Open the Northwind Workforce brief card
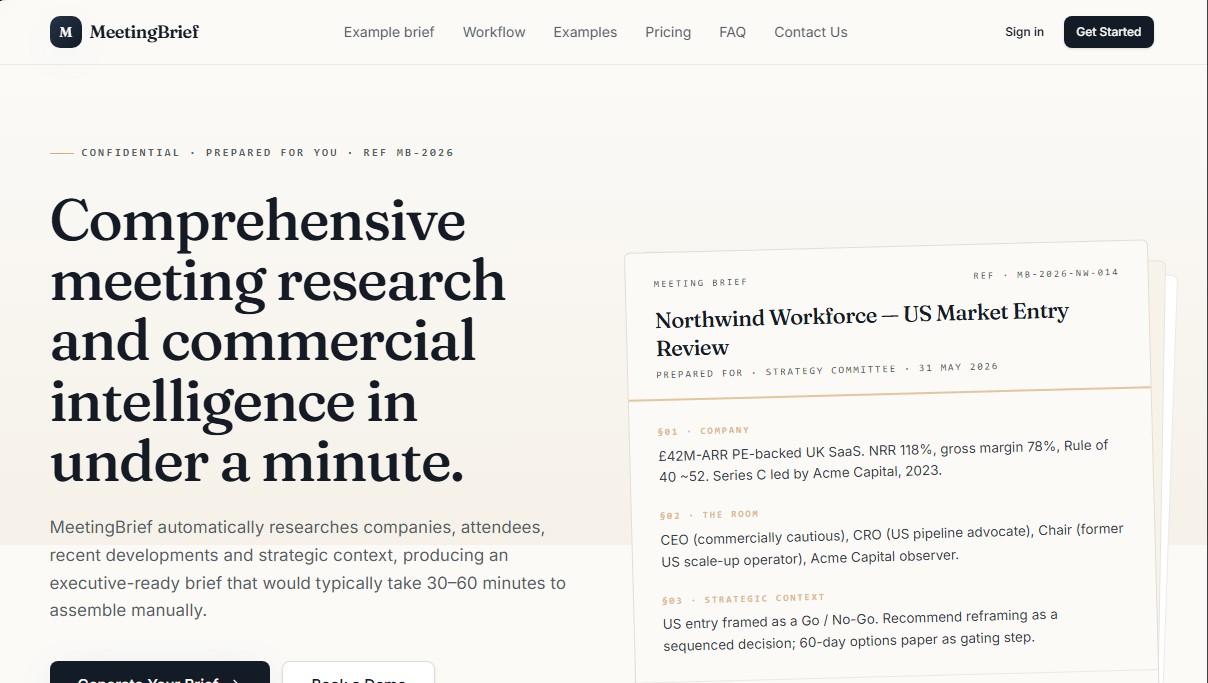Image resolution: width=1208 pixels, height=683 pixels. pyautogui.click(x=893, y=462)
